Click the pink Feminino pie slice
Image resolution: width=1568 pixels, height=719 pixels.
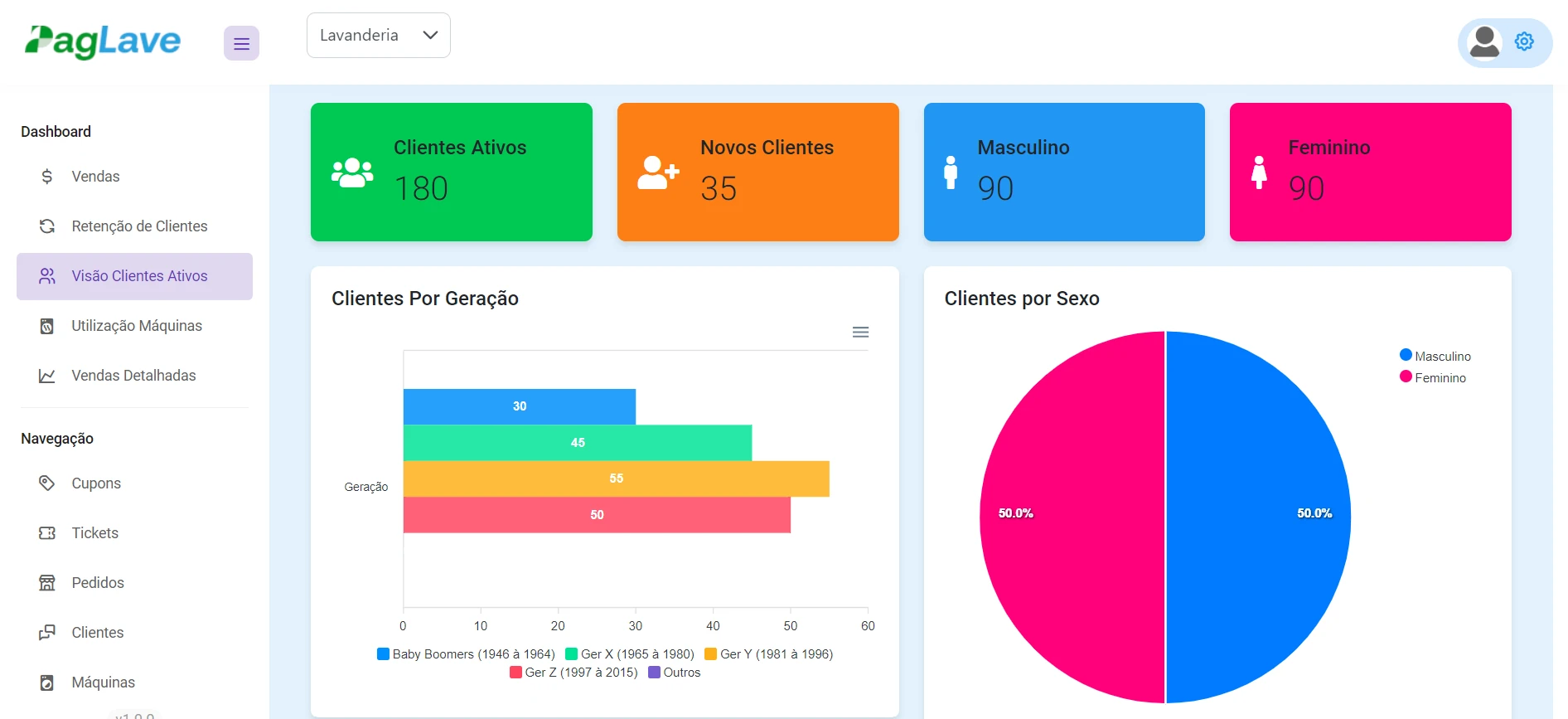click(1072, 517)
